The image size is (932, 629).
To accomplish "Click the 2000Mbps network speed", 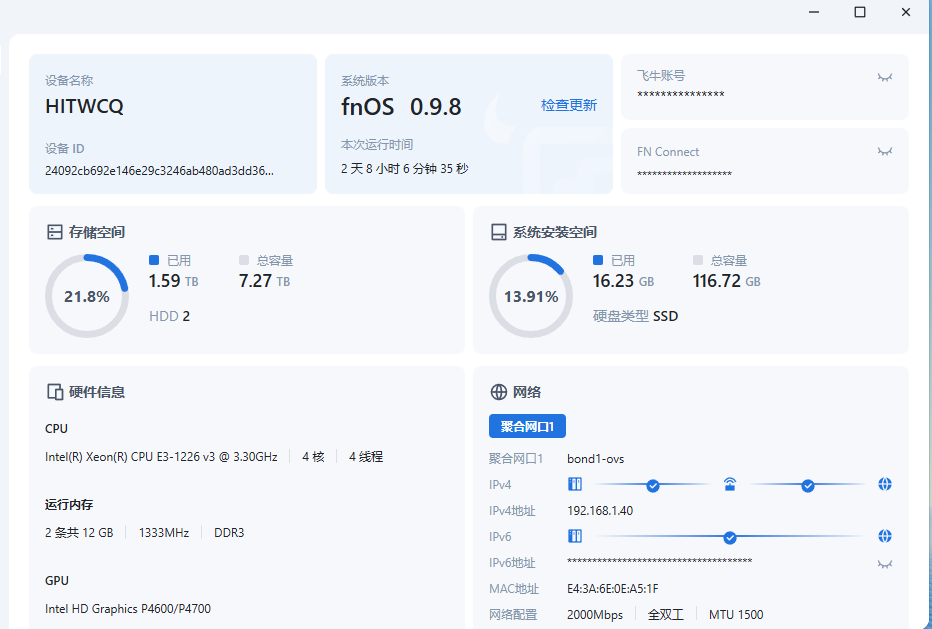I will coord(595,615).
